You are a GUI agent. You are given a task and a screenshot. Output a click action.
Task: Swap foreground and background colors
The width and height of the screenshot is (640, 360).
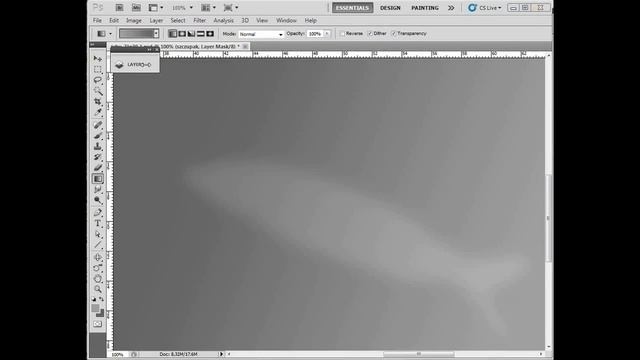pos(102,299)
